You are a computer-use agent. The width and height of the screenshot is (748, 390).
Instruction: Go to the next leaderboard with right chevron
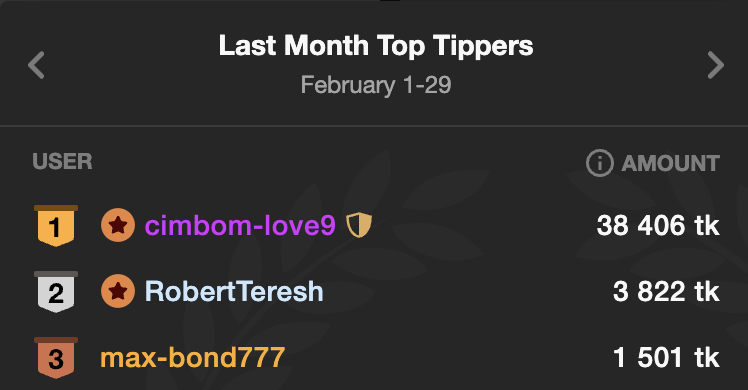click(716, 65)
